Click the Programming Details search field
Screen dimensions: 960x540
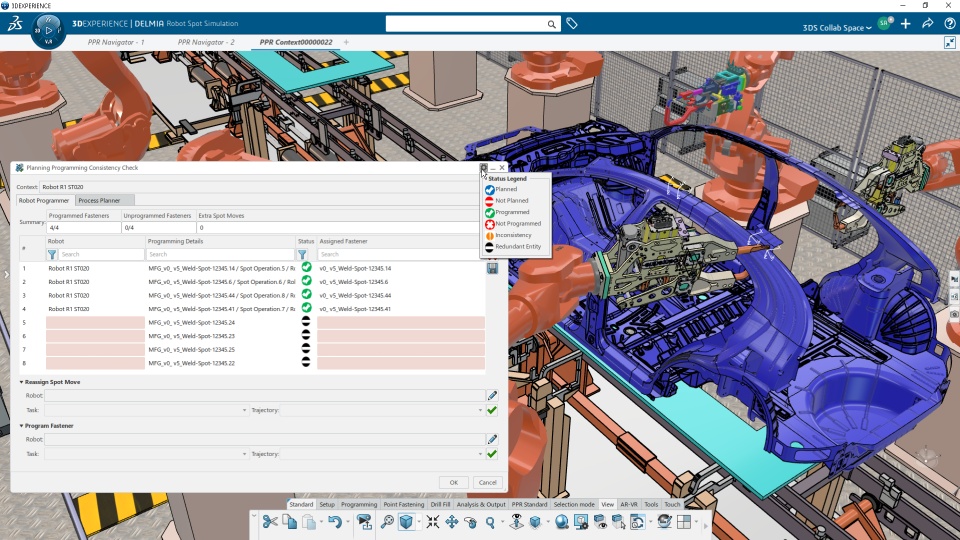[x=220, y=254]
